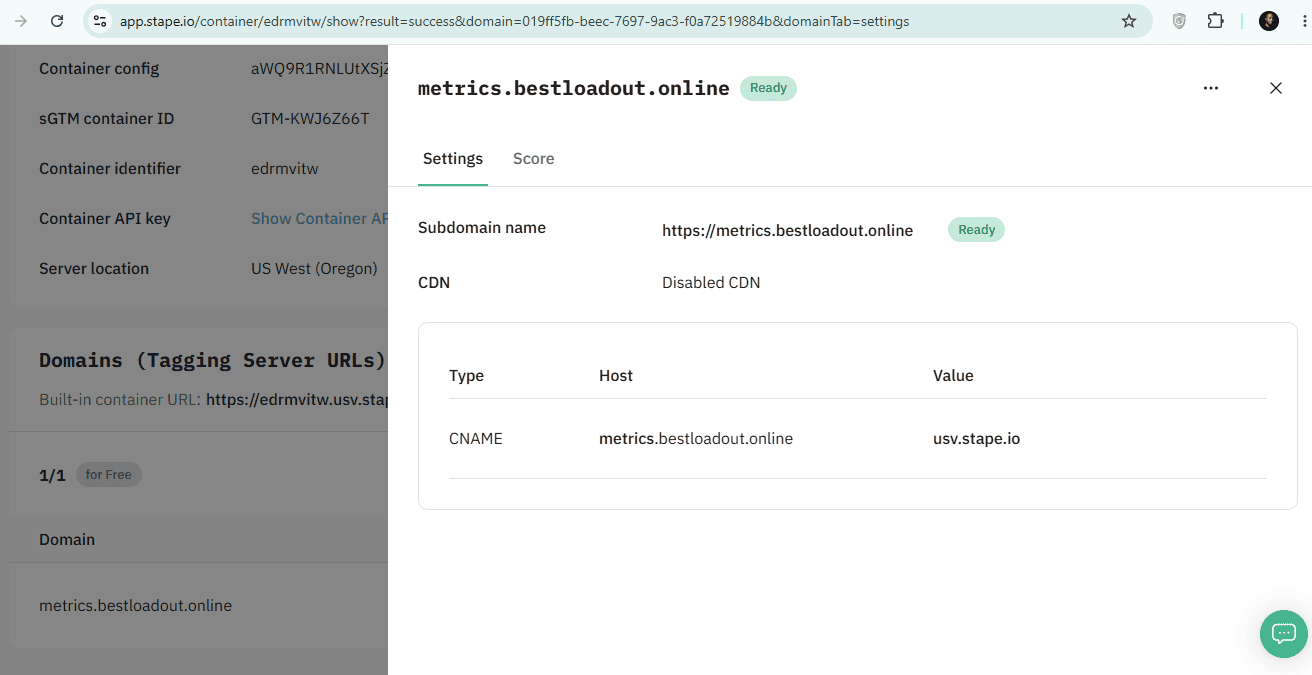Click the Disabled CDN value
Screen dimensions: 1312x675
pos(711,283)
